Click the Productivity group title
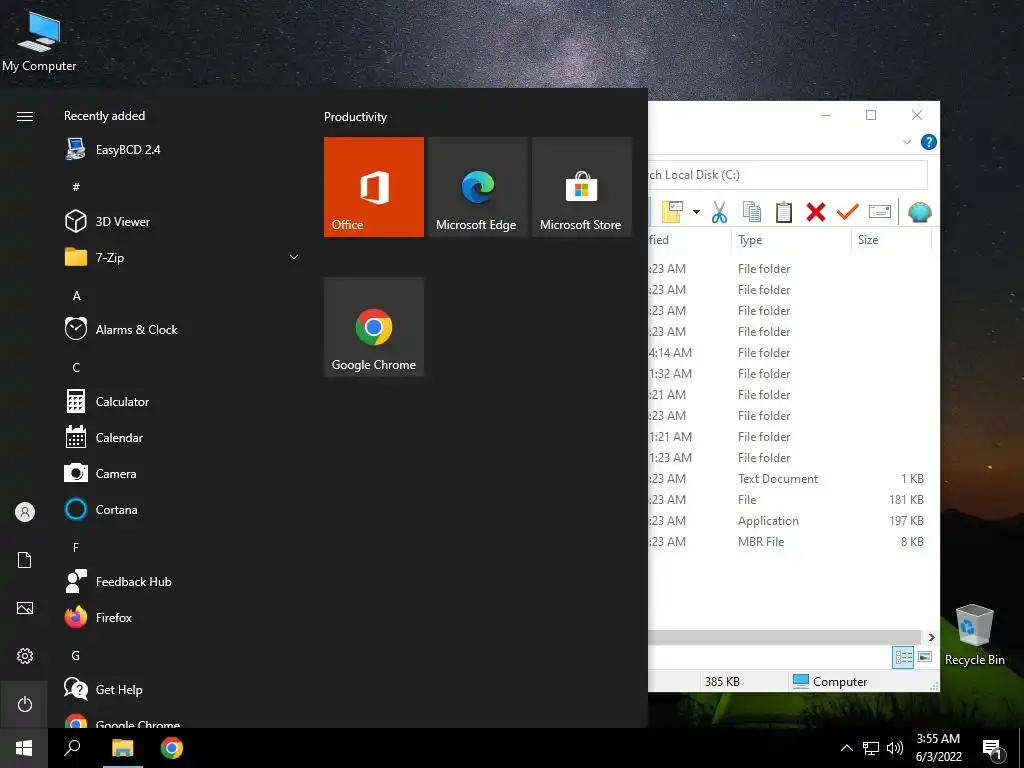 355,117
